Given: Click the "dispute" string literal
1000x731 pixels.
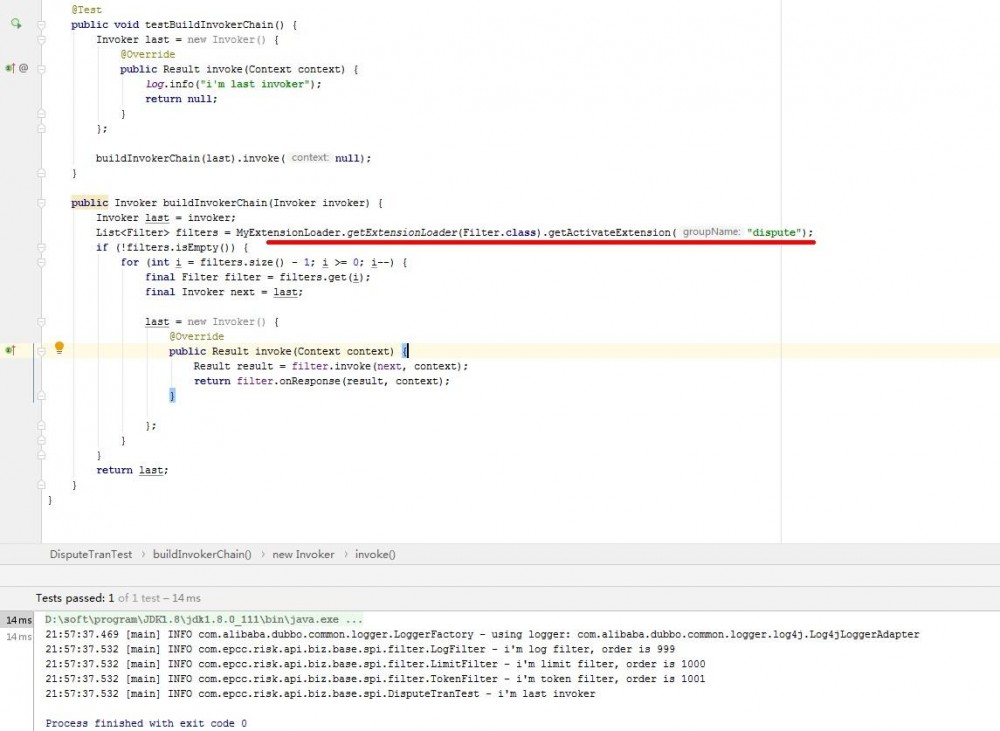Looking at the screenshot, I should [x=774, y=232].
